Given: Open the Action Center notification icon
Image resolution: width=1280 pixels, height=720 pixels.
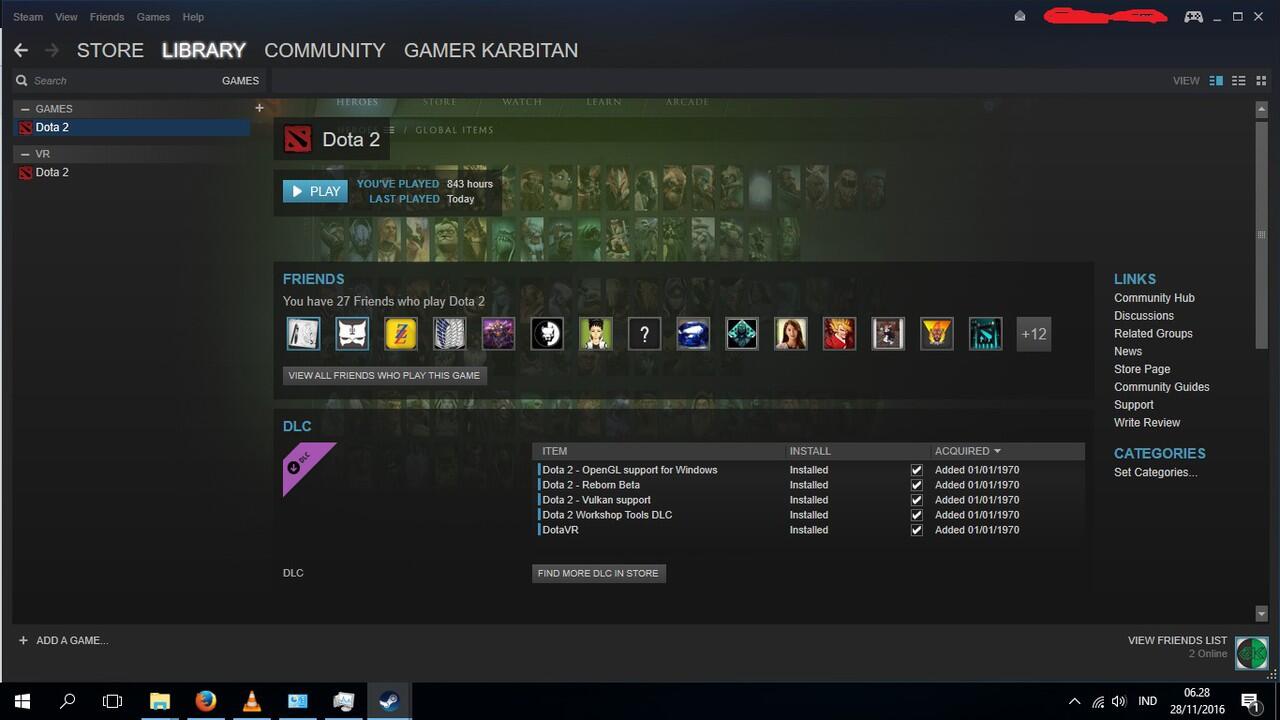Looking at the screenshot, I should click(1250, 701).
